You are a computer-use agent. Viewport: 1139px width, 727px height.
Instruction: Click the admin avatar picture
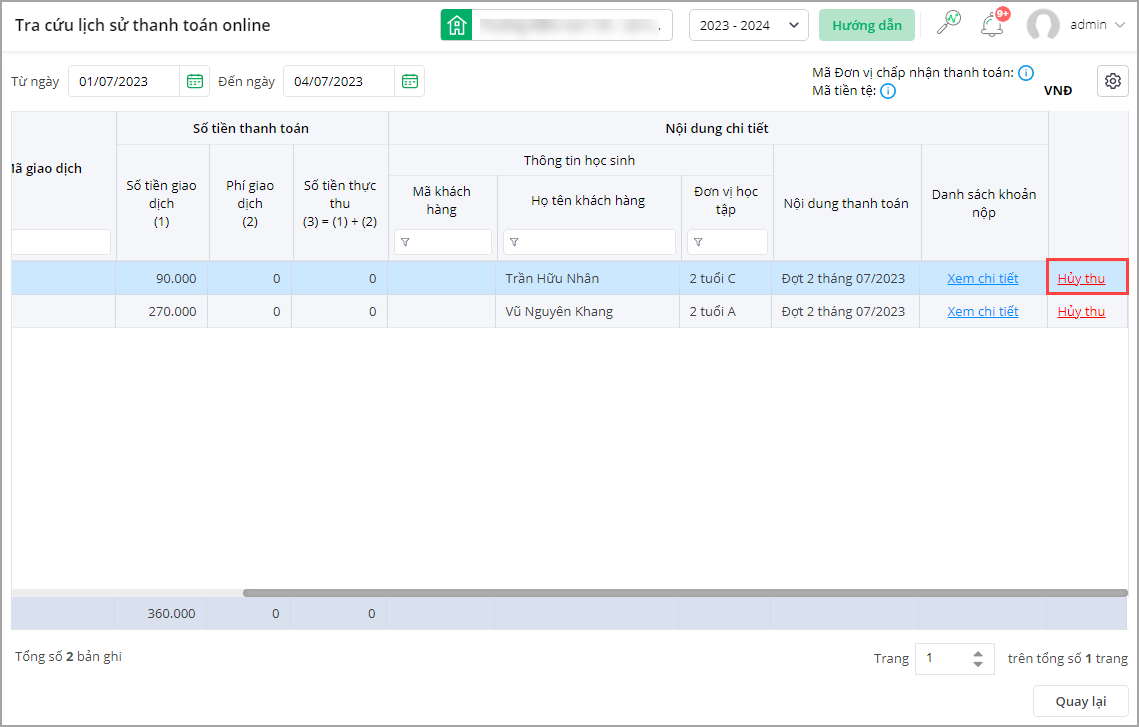(x=1043, y=25)
